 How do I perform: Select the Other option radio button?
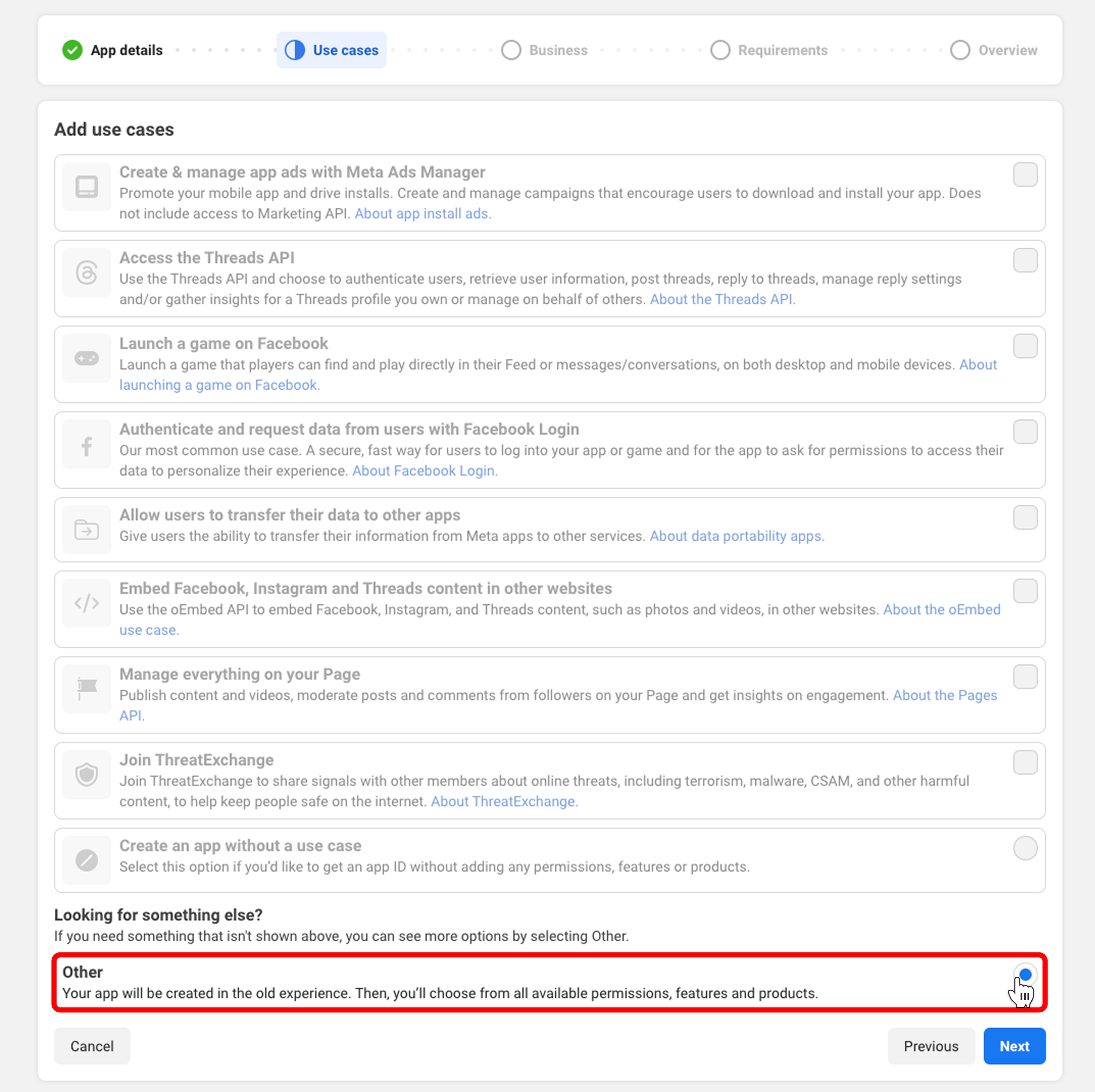(x=1025, y=975)
